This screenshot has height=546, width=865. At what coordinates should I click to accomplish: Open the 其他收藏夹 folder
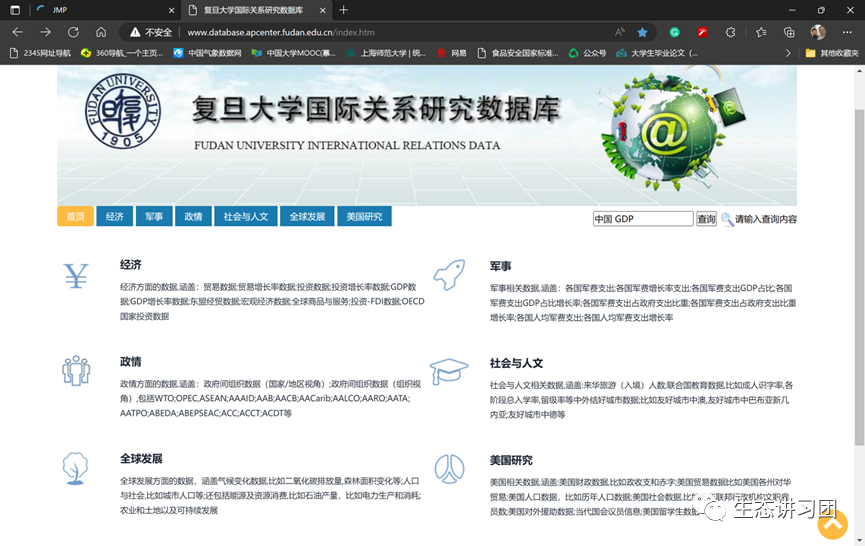[x=832, y=53]
